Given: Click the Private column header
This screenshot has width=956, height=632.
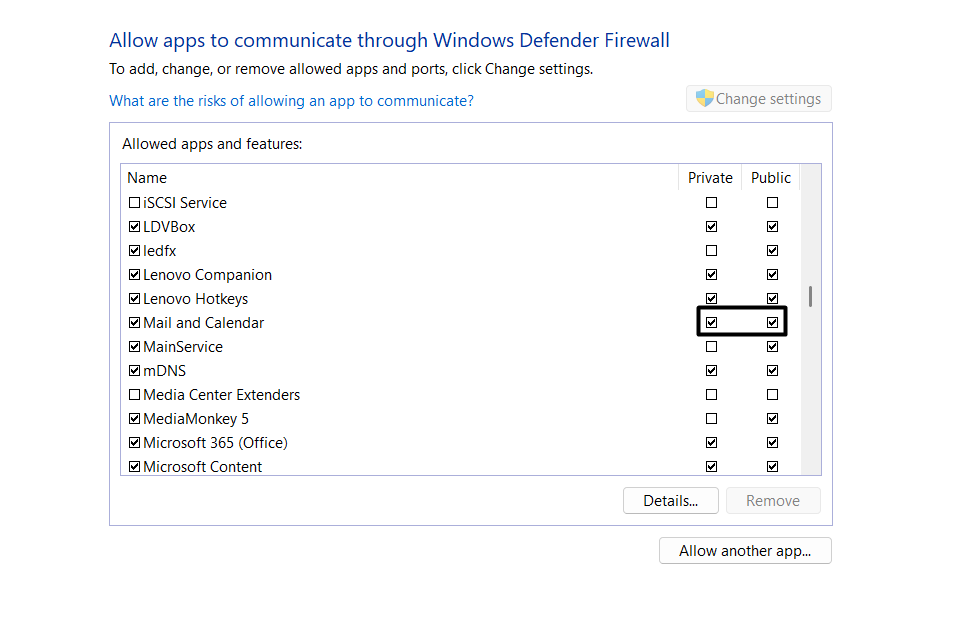Looking at the screenshot, I should pyautogui.click(x=710, y=178).
